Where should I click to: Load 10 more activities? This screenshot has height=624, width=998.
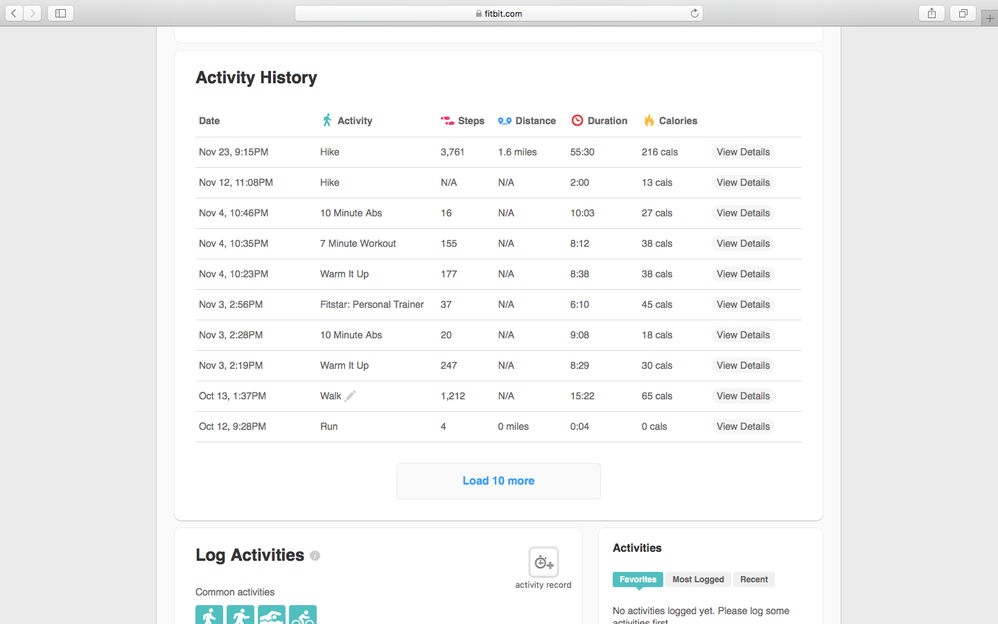click(x=498, y=481)
